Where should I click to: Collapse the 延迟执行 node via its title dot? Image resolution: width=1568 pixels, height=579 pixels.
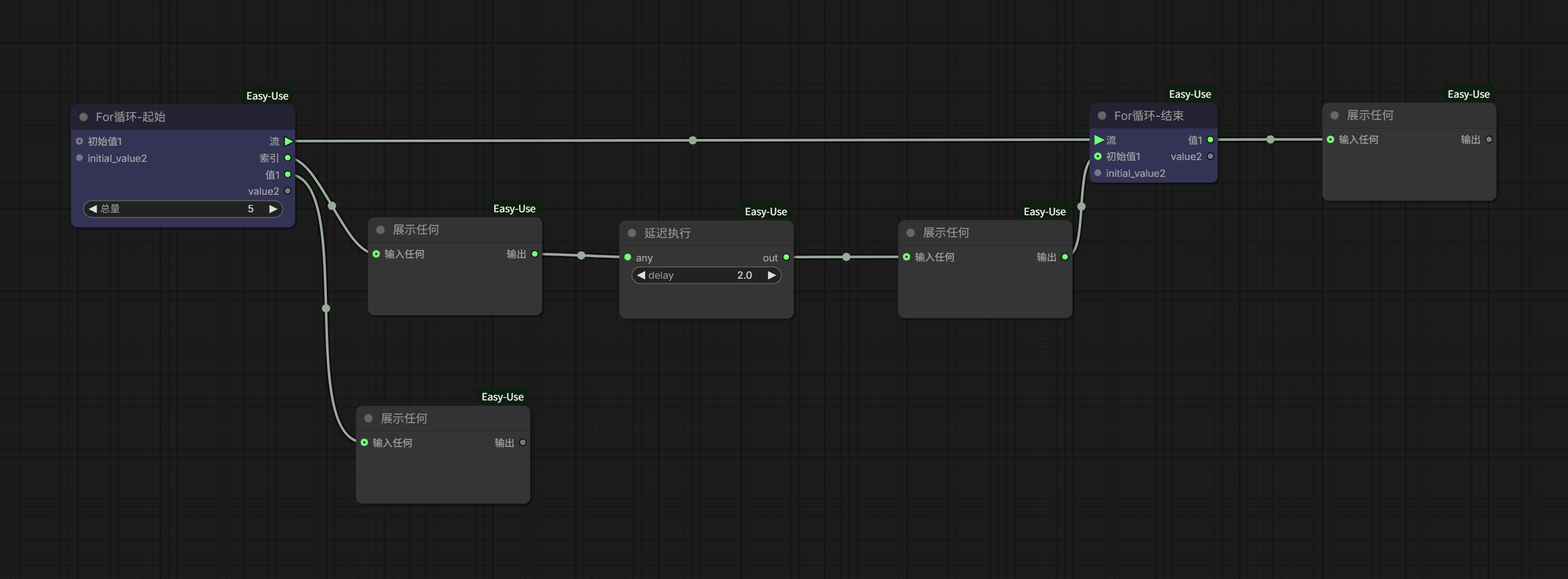[632, 233]
